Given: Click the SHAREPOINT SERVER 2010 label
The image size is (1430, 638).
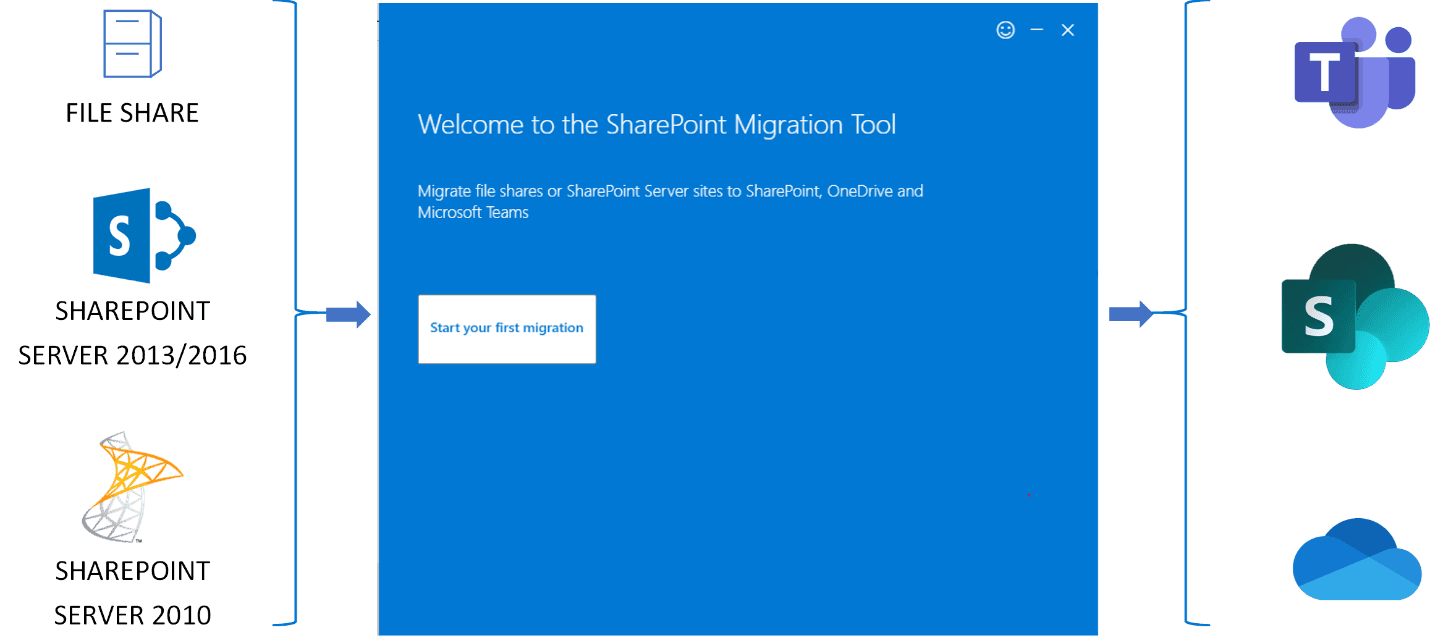Looking at the screenshot, I should point(133,592).
